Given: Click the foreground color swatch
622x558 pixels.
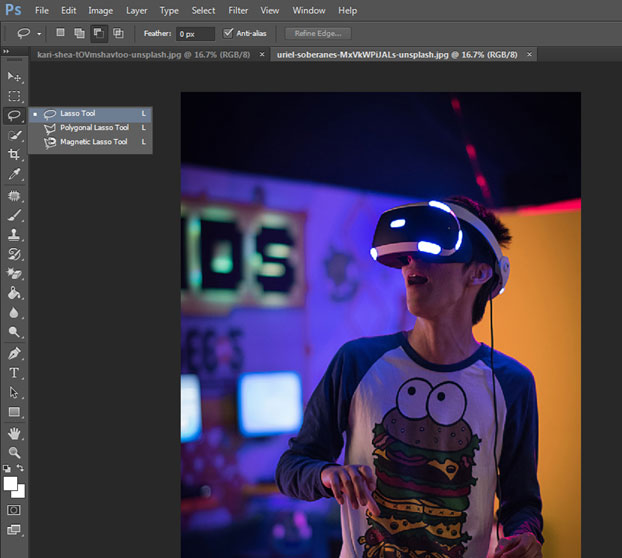Looking at the screenshot, I should coord(11,484).
